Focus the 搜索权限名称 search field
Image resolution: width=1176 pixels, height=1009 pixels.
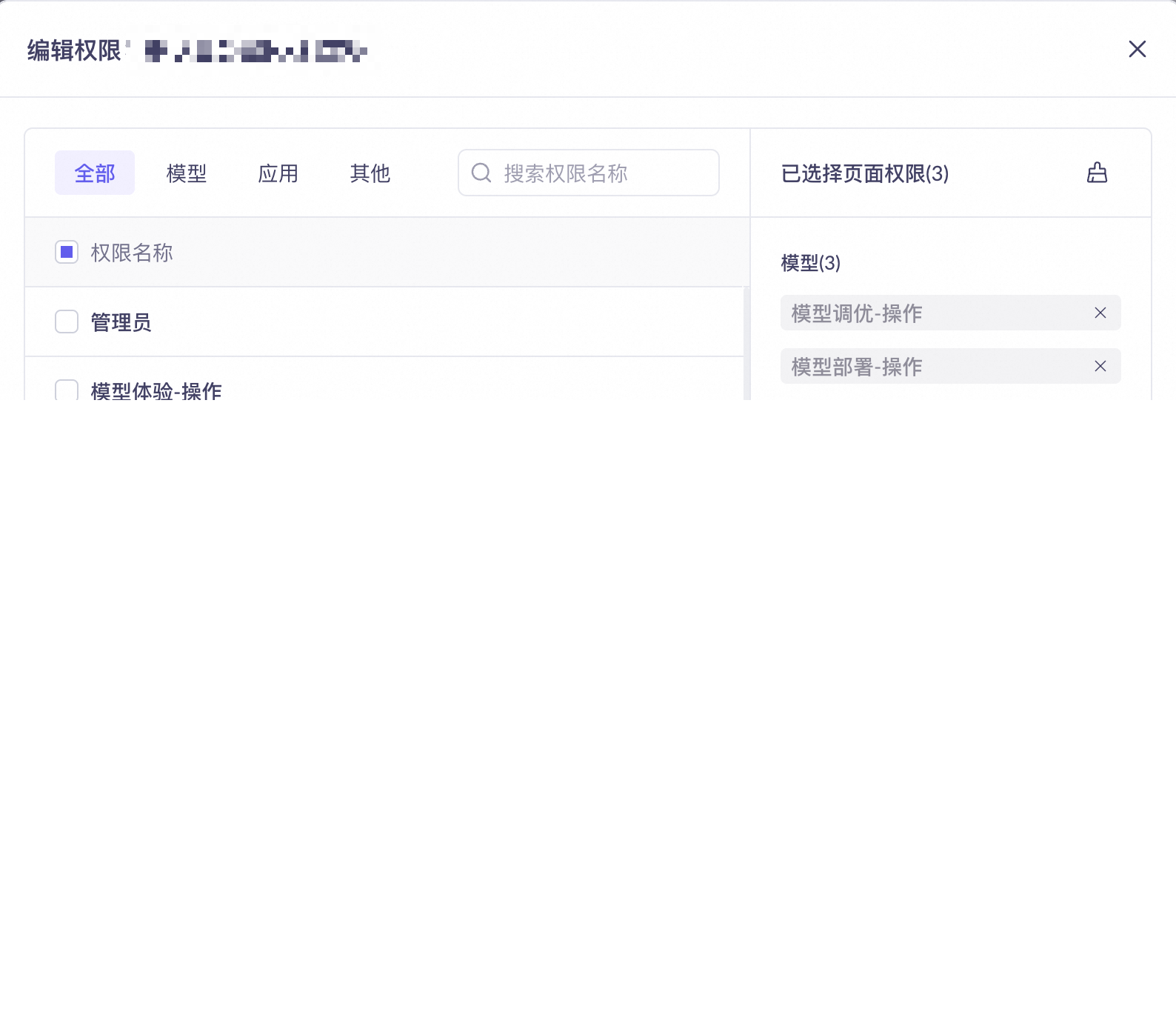589,173
